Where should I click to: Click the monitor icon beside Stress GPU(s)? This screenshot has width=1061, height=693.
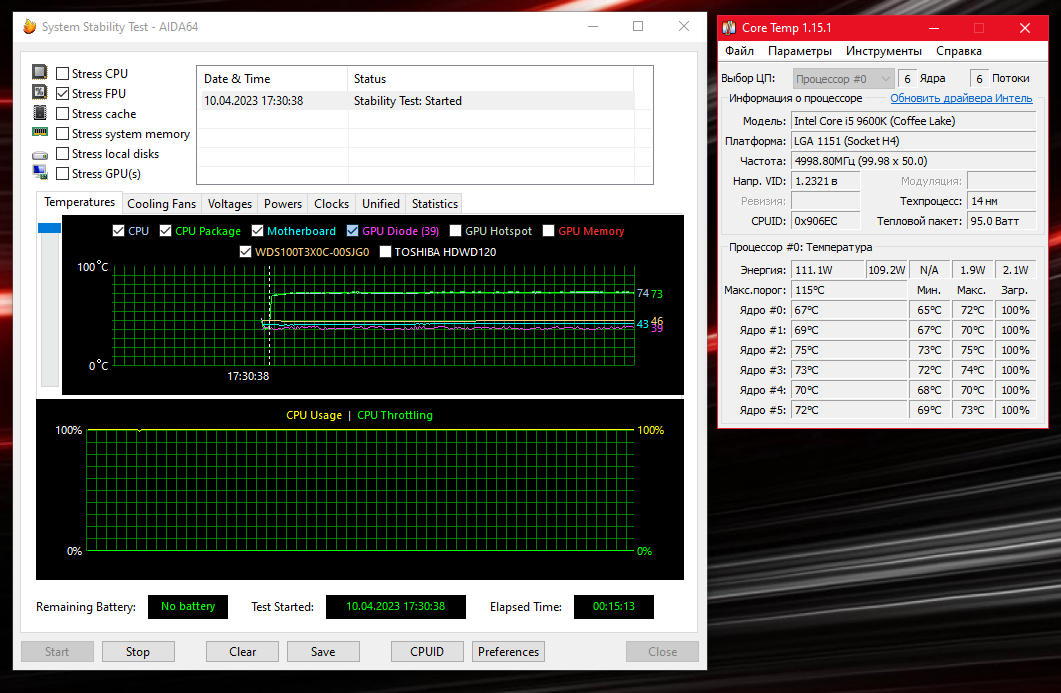40,173
